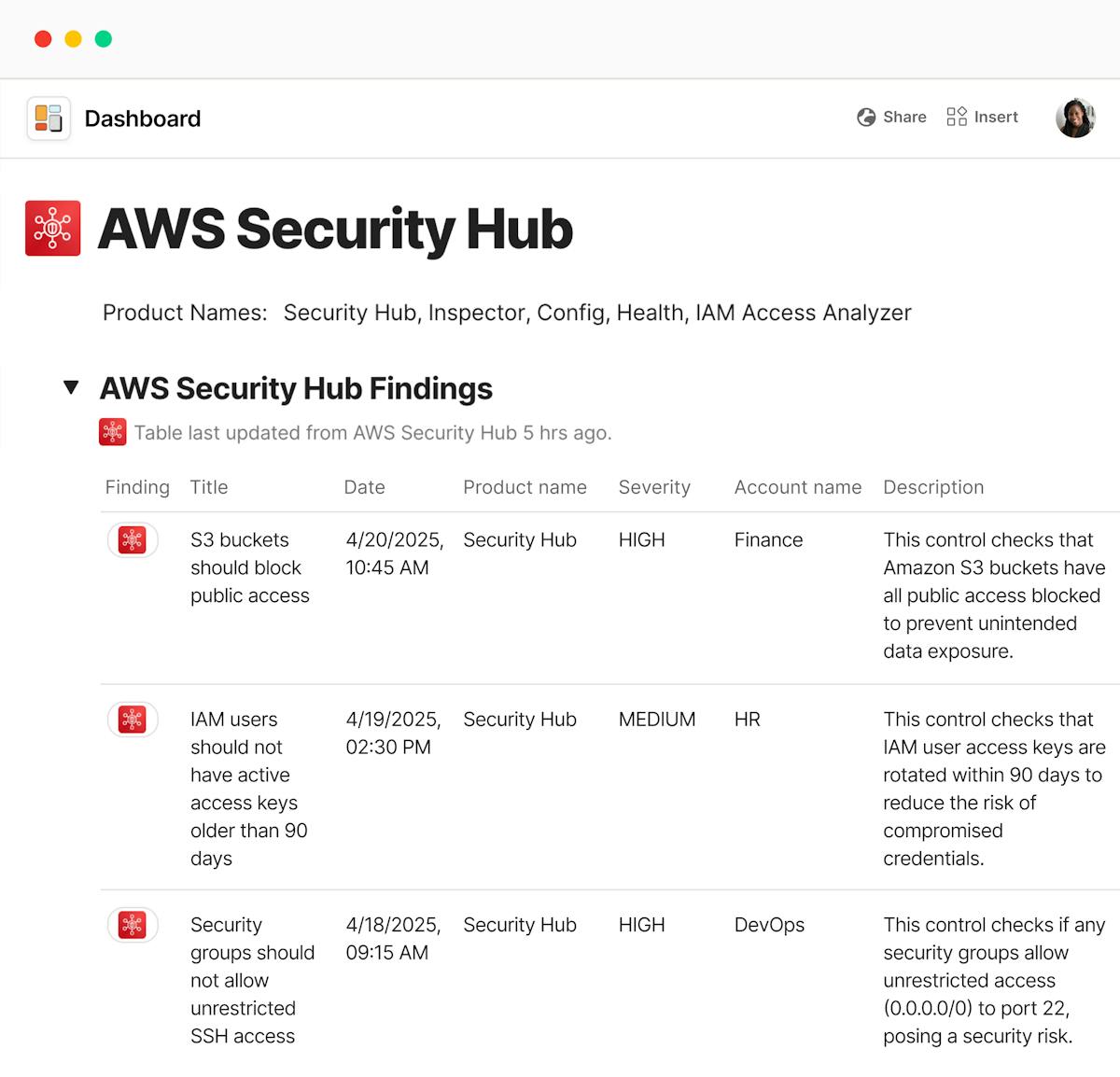This screenshot has width=1120, height=1077.
Task: Click the green macOS fullscreen button
Action: tap(104, 38)
